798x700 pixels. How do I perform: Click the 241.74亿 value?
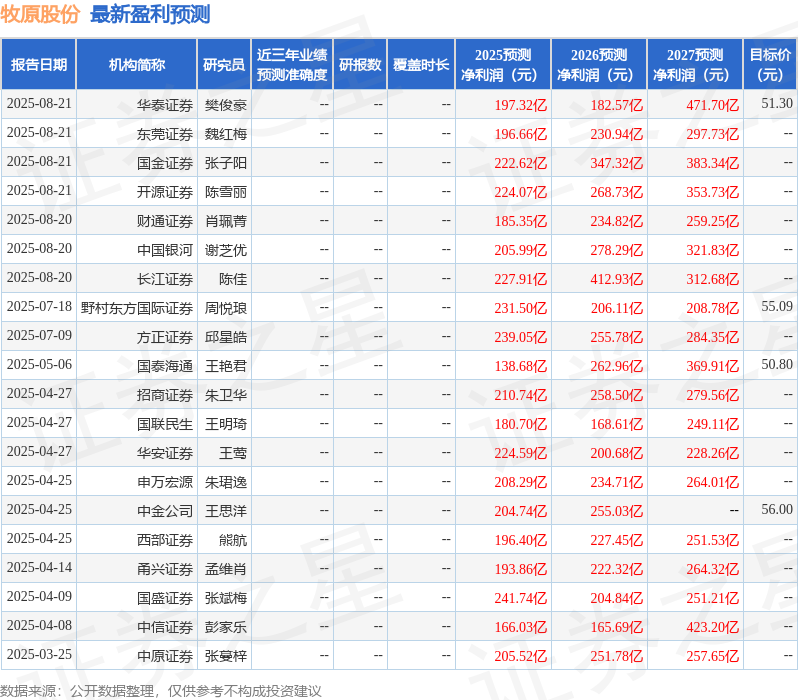pyautogui.click(x=521, y=598)
